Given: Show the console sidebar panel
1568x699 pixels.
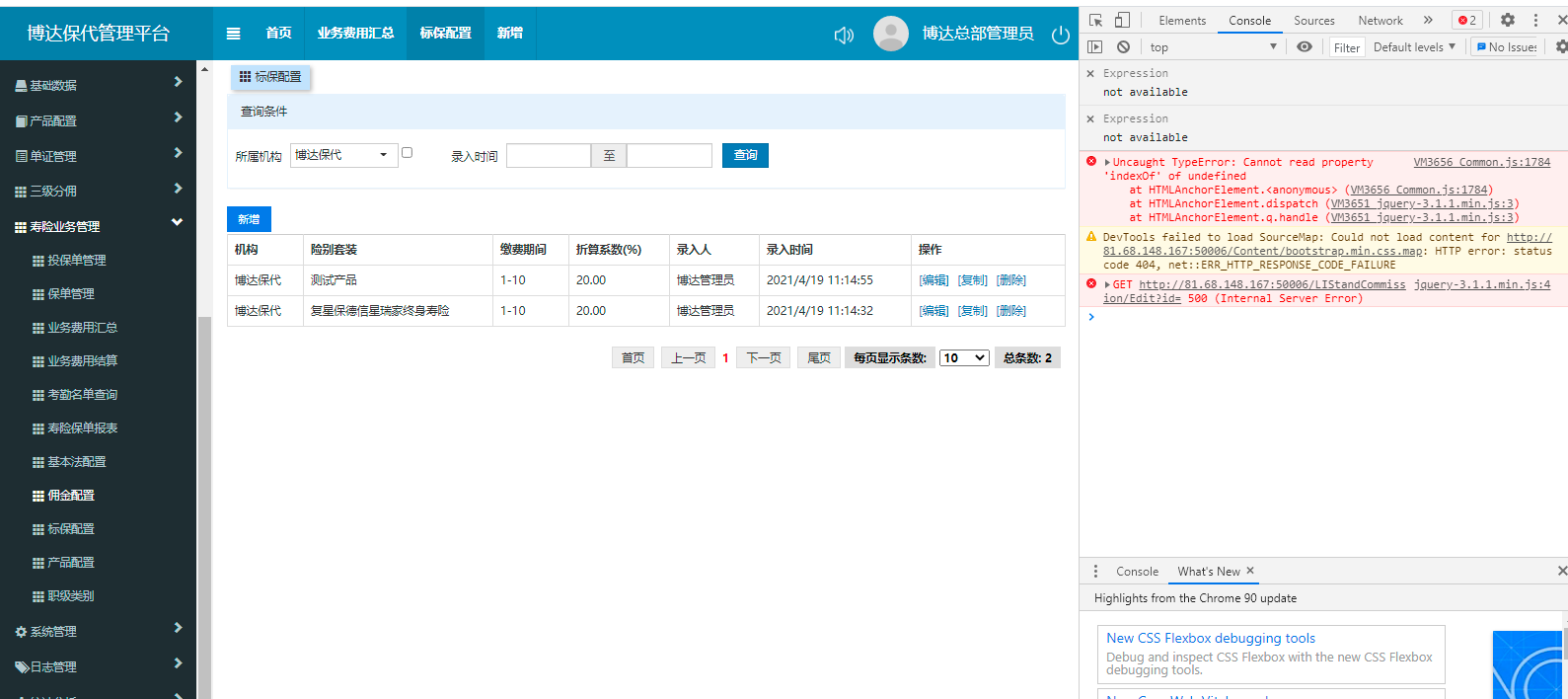Looking at the screenshot, I should (1095, 46).
